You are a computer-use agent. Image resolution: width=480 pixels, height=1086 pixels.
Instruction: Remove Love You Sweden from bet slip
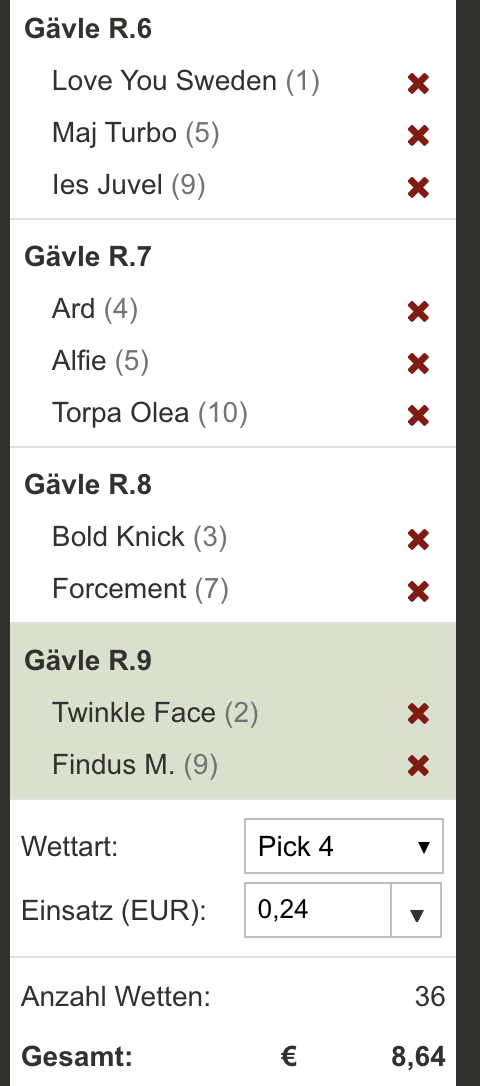click(x=418, y=84)
